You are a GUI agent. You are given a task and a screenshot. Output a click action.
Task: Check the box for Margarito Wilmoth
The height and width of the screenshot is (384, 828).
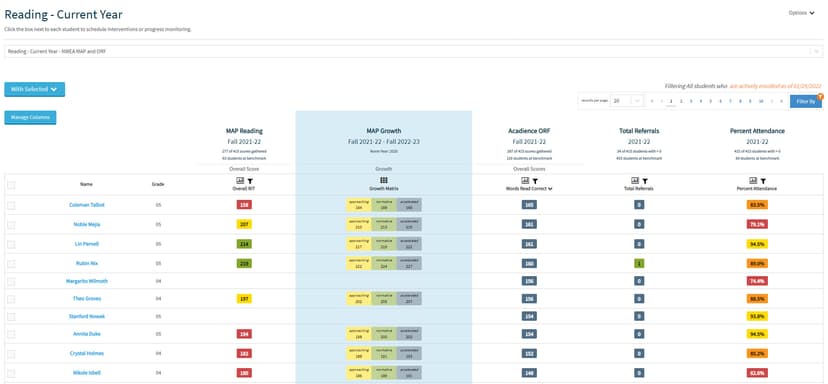tap(12, 282)
